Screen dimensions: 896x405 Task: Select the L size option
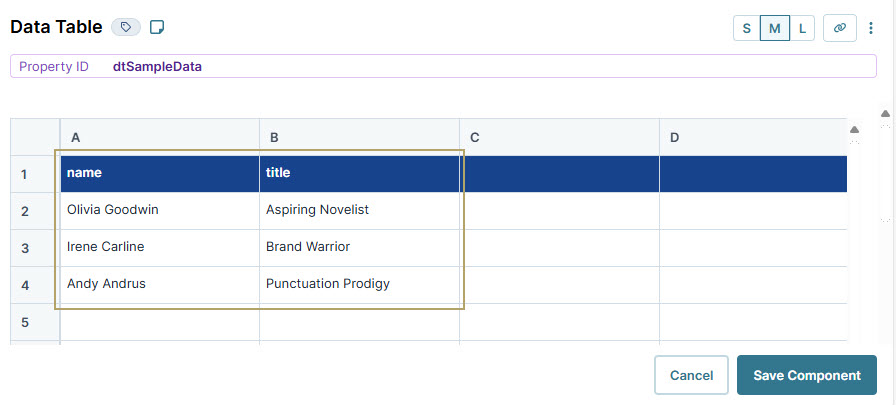point(802,28)
